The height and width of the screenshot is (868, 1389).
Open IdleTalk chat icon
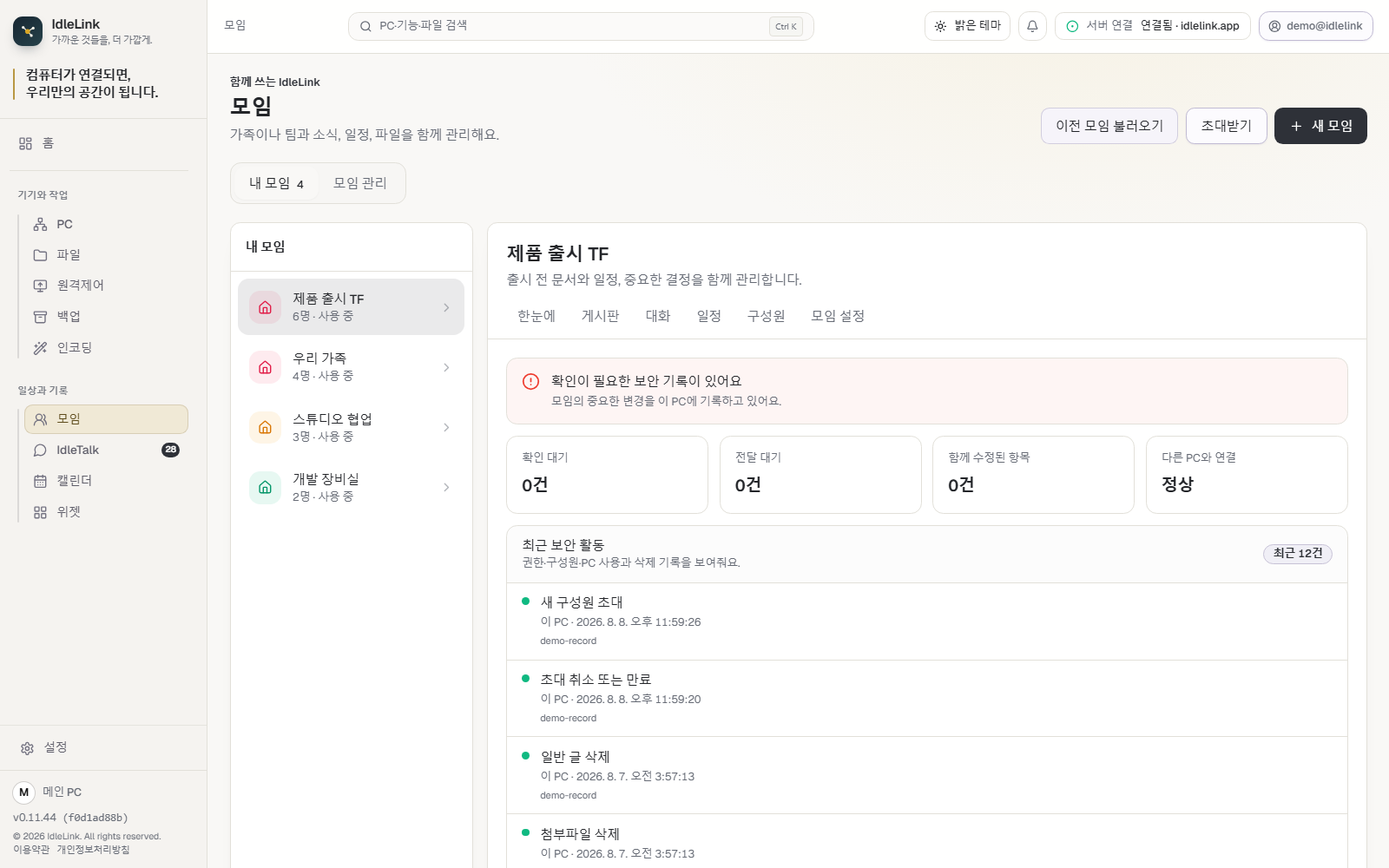coord(40,450)
